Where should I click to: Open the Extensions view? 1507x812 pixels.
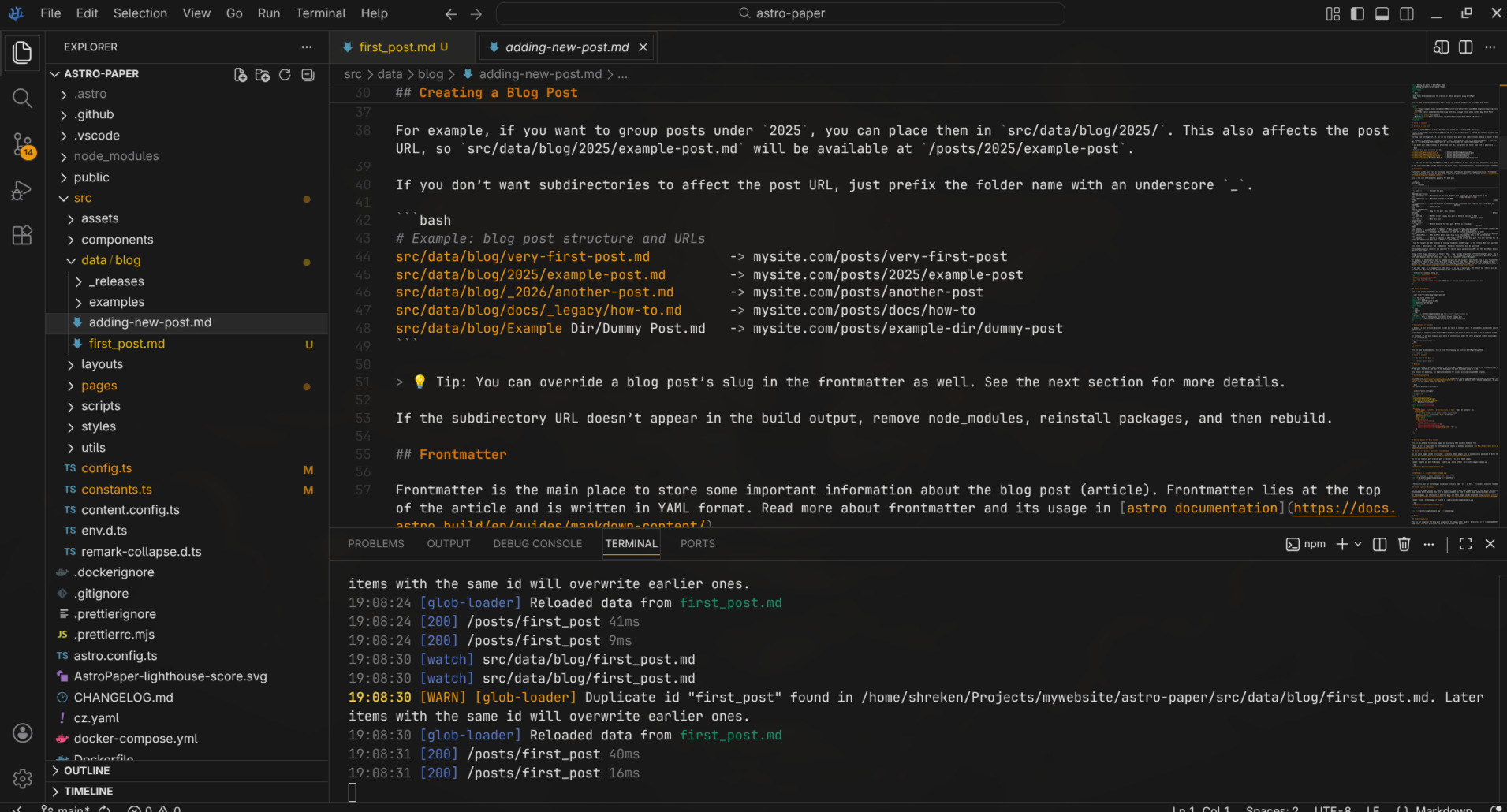click(21, 235)
